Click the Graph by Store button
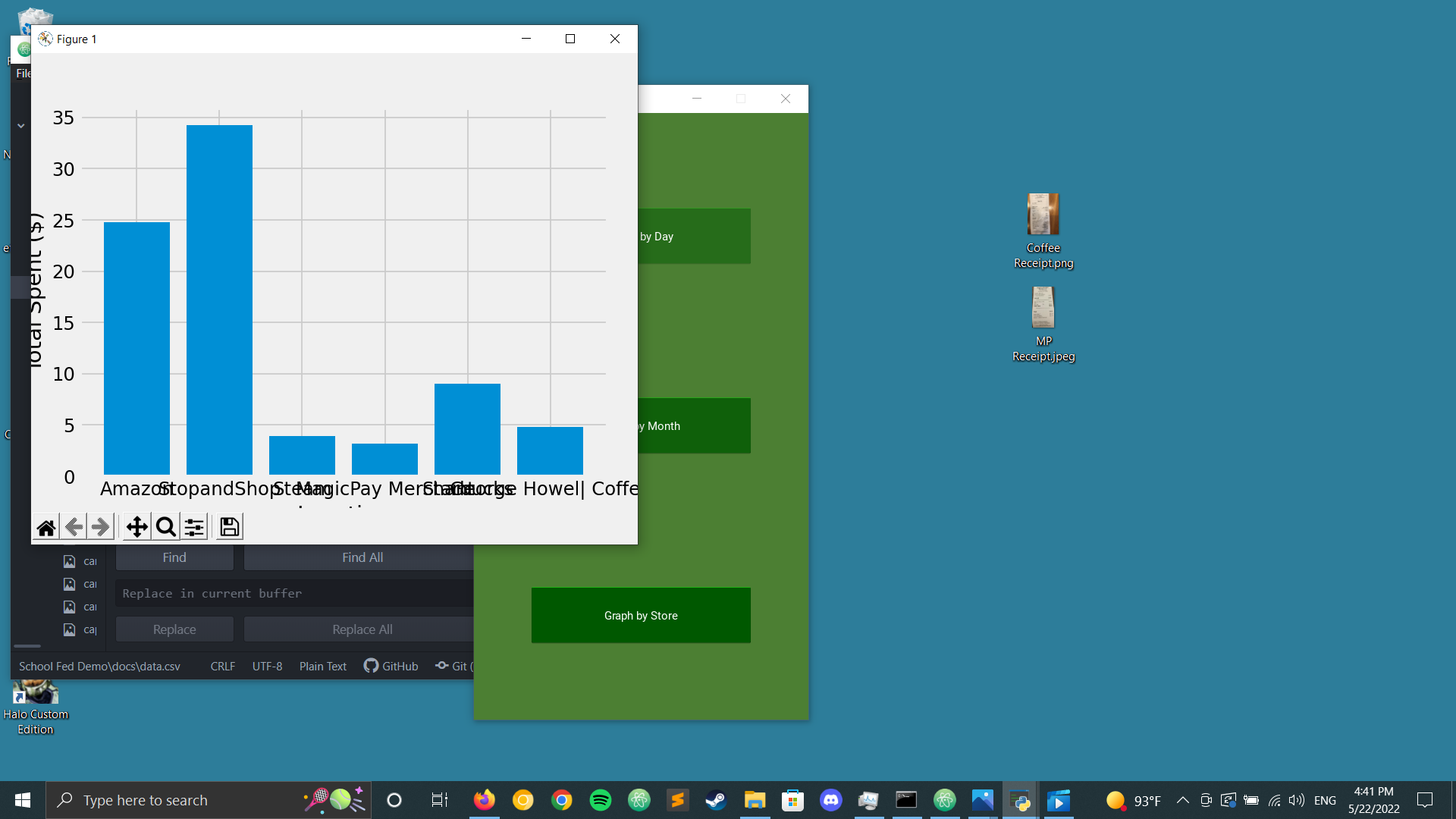 (x=641, y=615)
